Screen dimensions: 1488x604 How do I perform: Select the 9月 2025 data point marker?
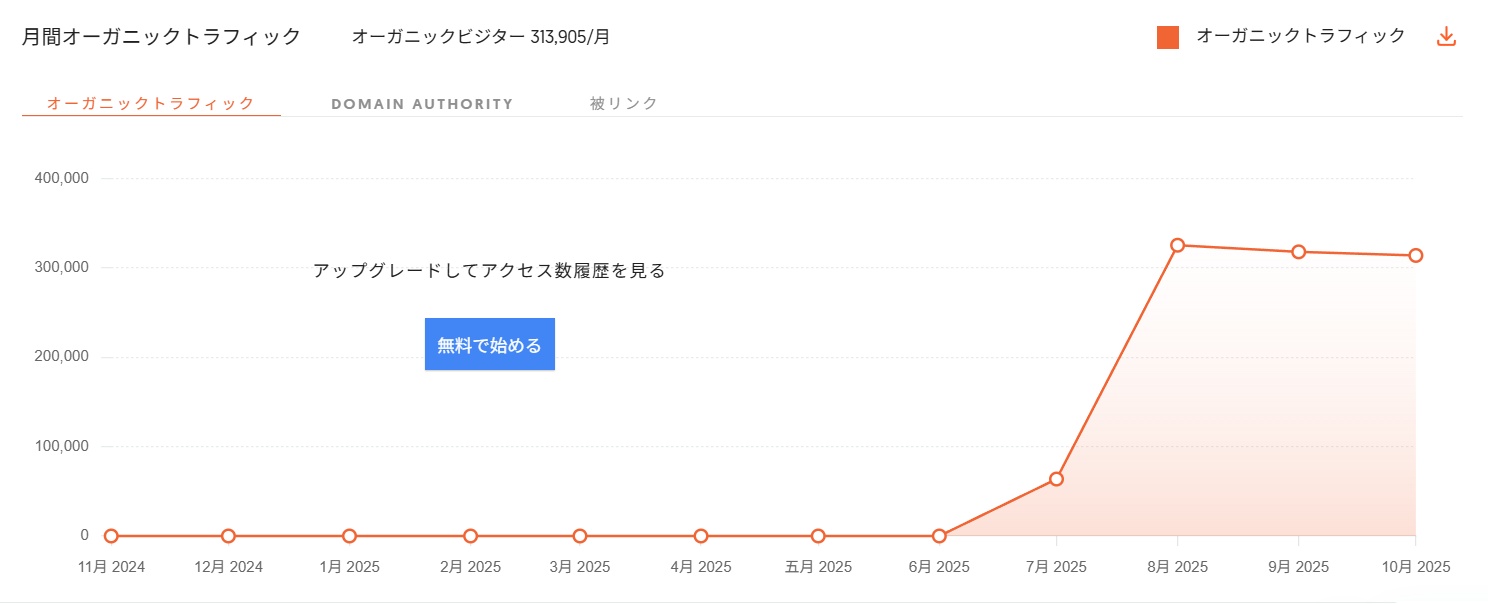(x=1298, y=252)
